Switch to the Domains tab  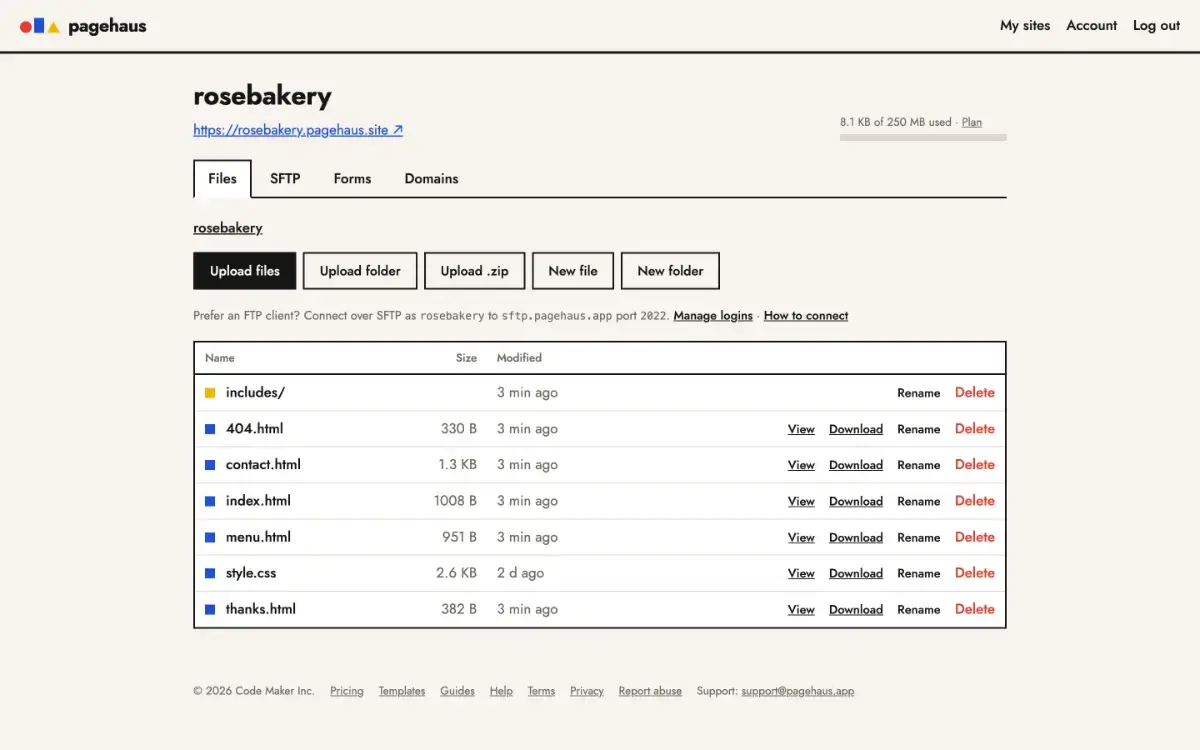pyautogui.click(x=431, y=179)
